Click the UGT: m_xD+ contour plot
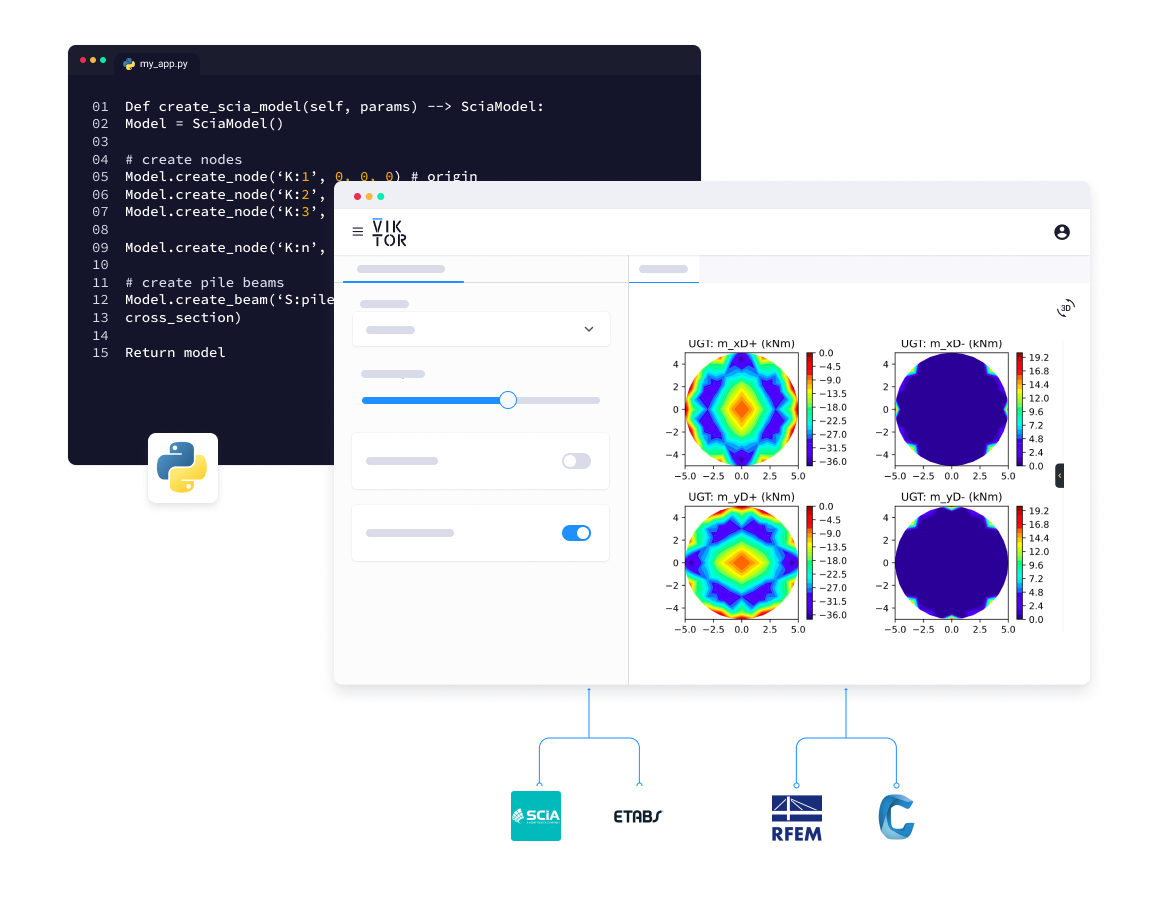Screen dimensions: 1160x911 741,409
